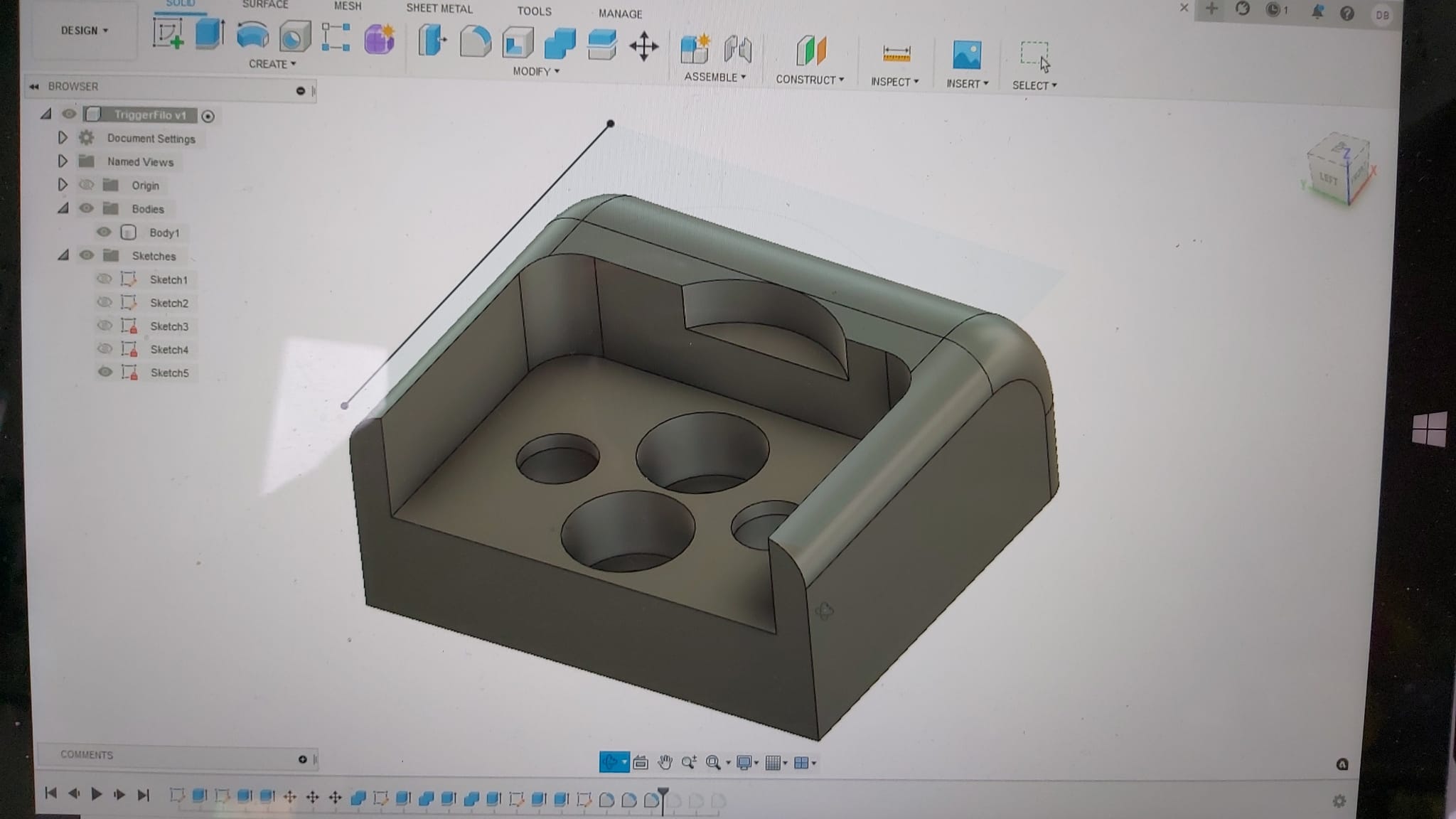Select the Shell tool
The height and width of the screenshot is (819, 1456).
click(518, 43)
